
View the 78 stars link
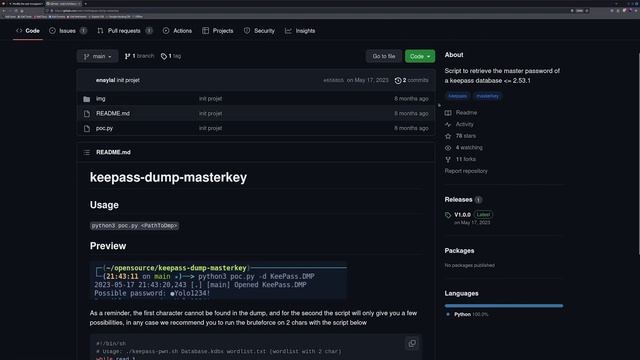point(466,136)
